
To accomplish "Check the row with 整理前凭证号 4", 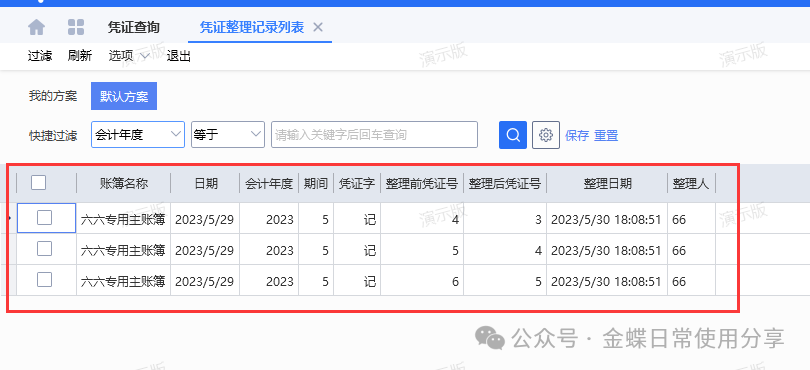I will (44, 218).
